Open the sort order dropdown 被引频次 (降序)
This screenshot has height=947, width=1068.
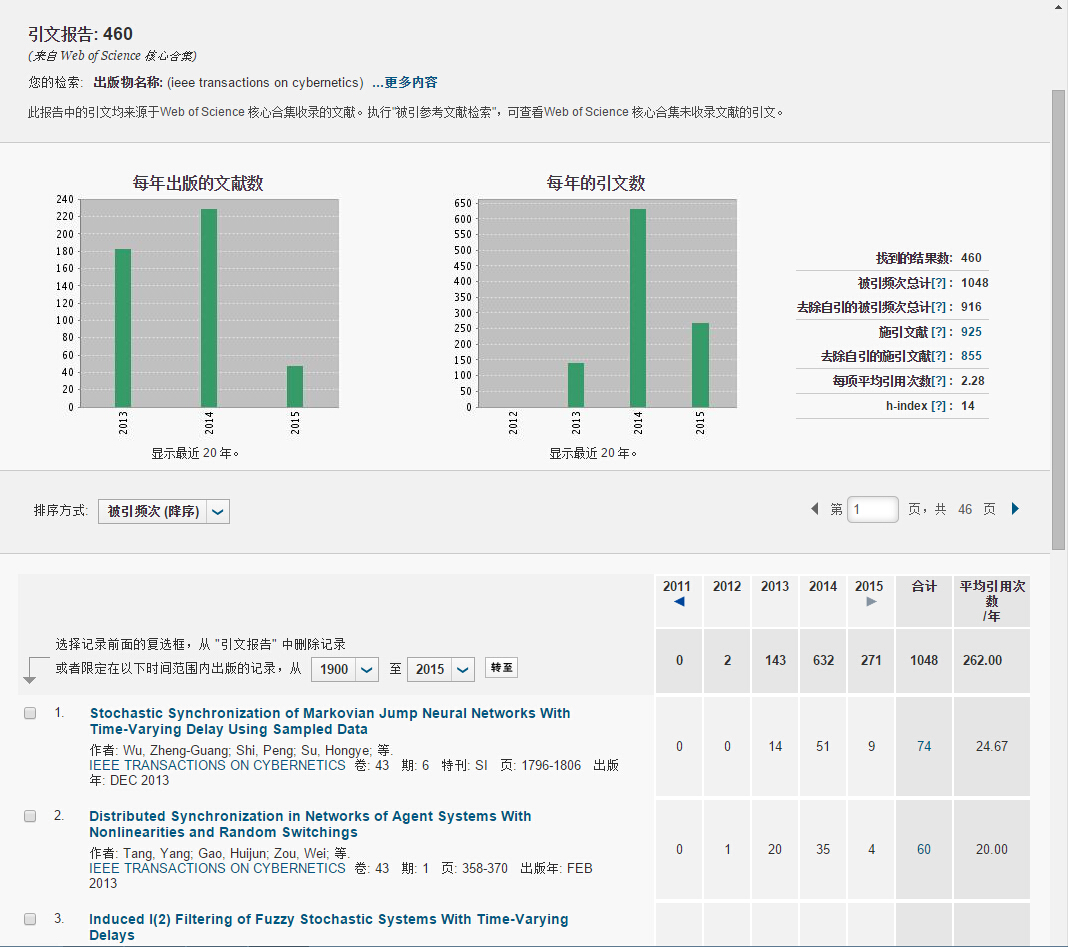(x=163, y=511)
